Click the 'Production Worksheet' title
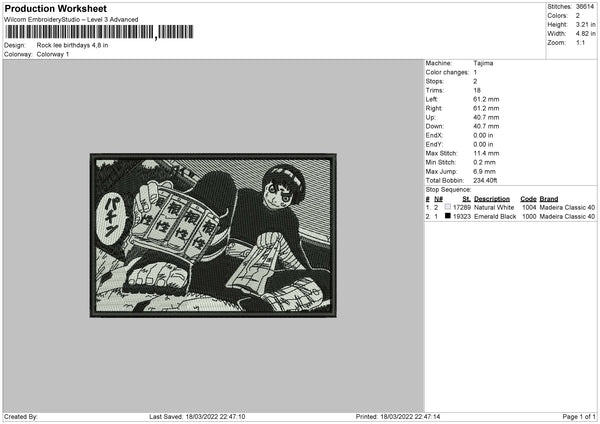This screenshot has width=600, height=424. (55, 8)
